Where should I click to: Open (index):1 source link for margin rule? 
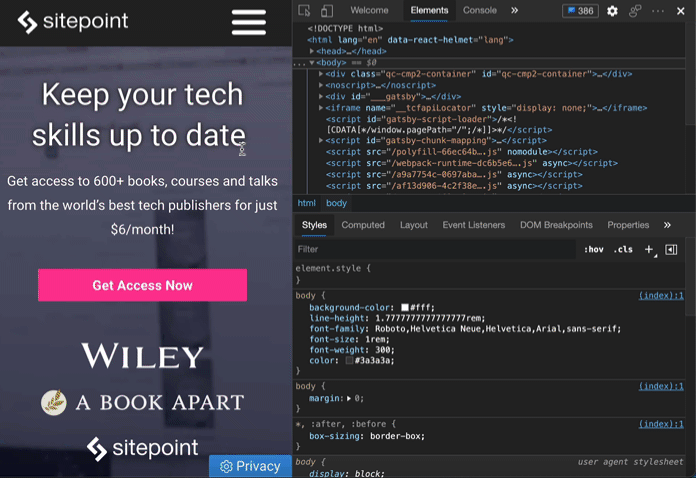pos(661,386)
